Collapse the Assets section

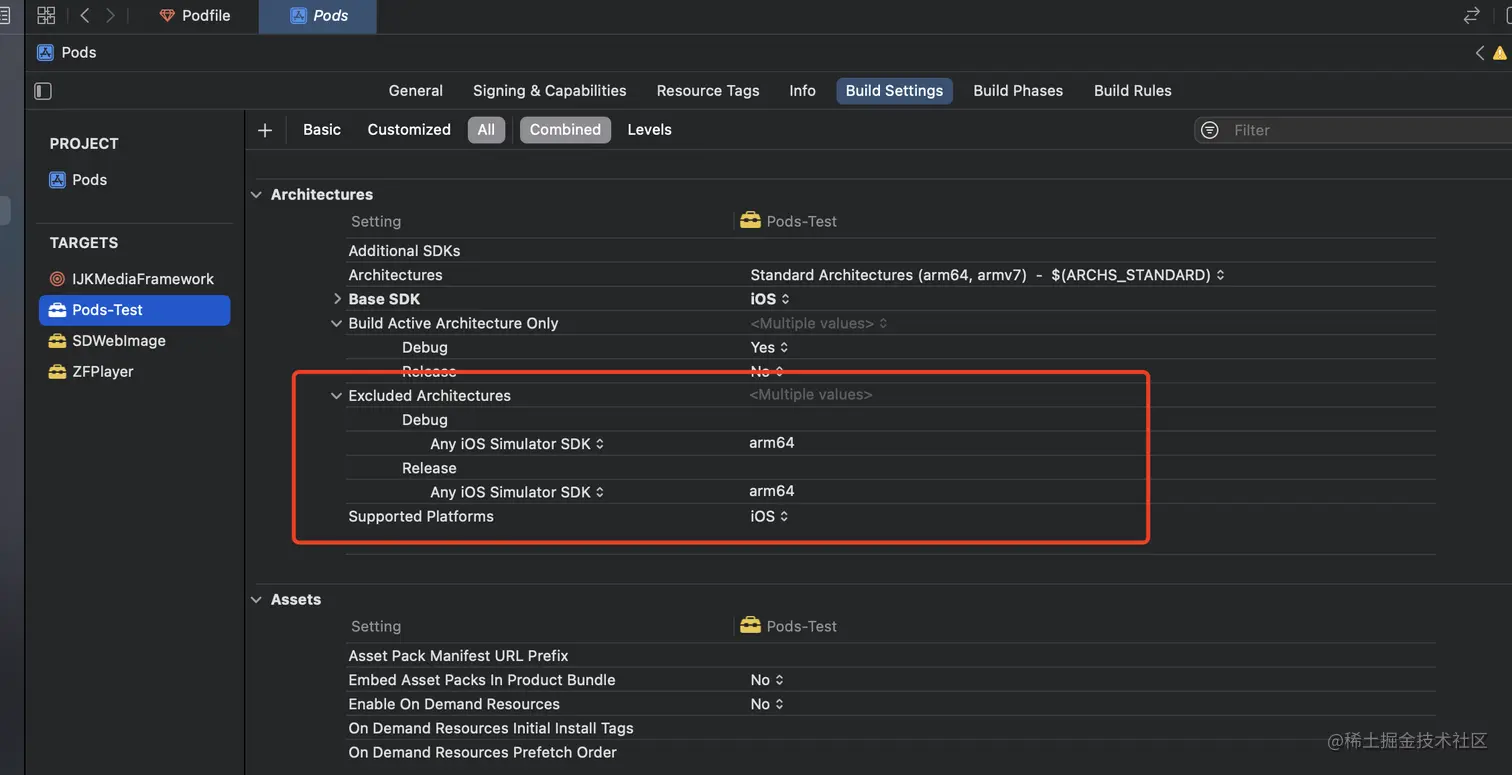click(257, 600)
